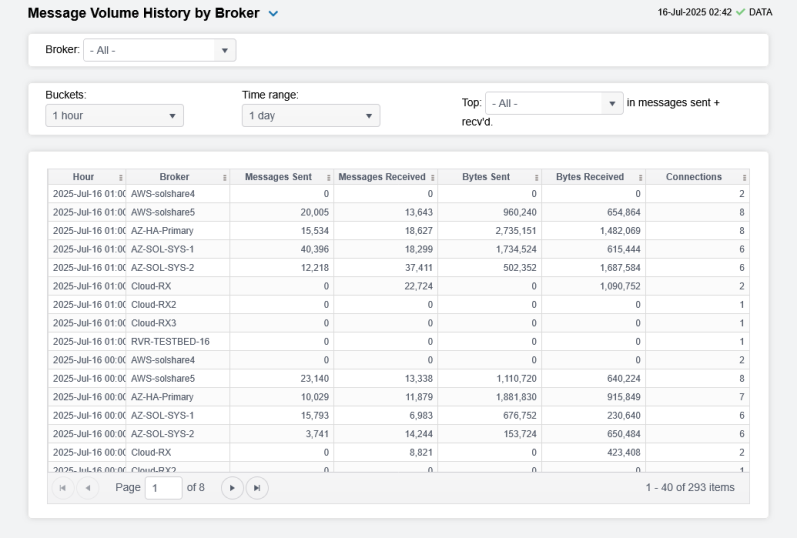Expand the Top messages dropdown

click(x=611, y=103)
